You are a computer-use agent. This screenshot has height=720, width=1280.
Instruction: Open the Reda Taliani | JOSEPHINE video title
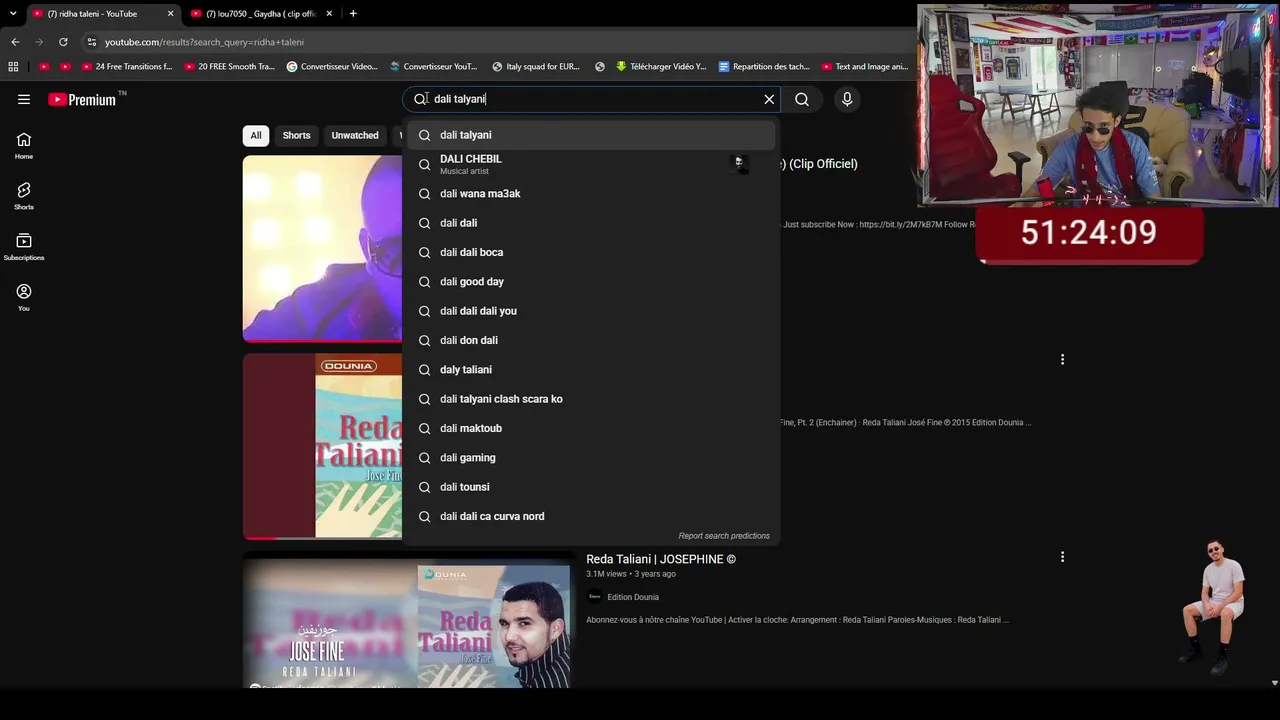tap(661, 560)
